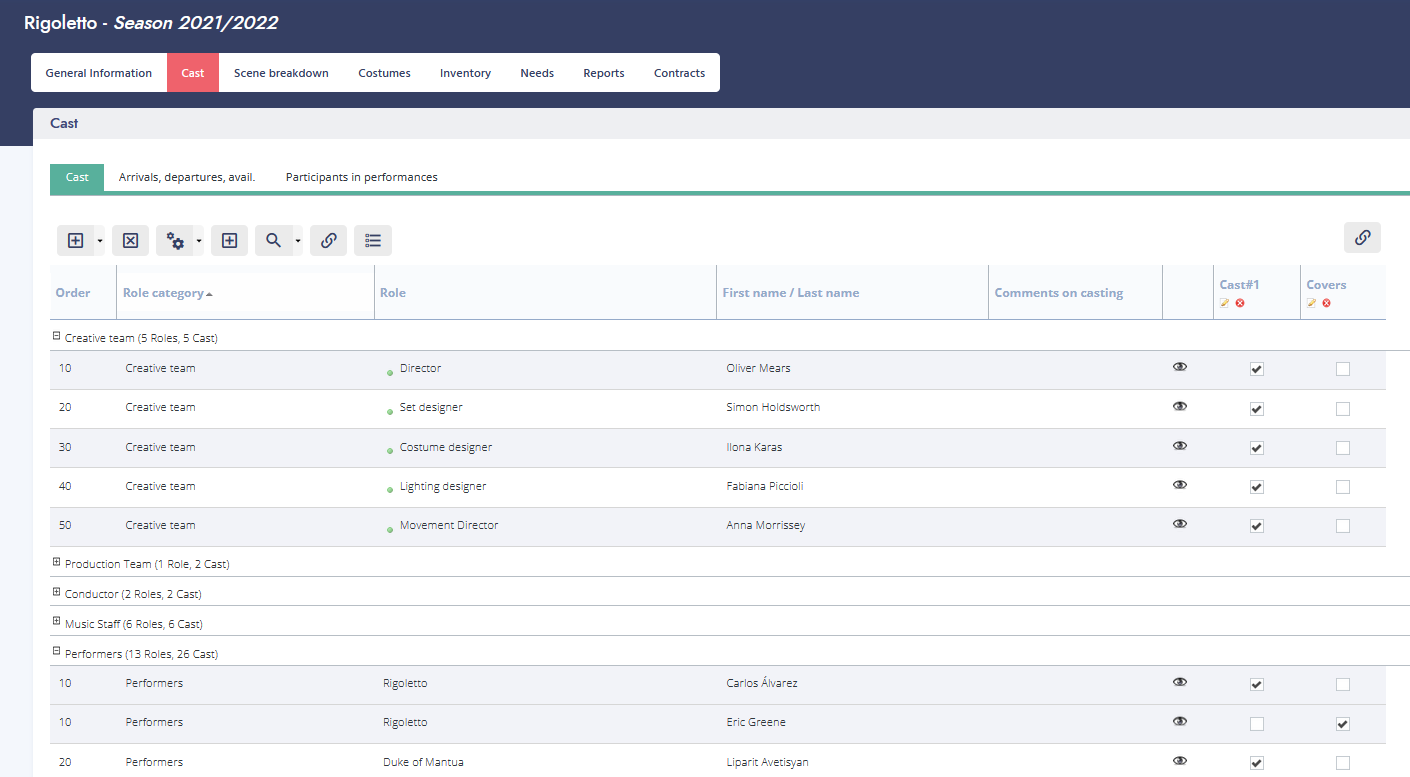Image resolution: width=1410 pixels, height=777 pixels.
Task: Click the magnifying glass search icon
Action: (x=273, y=241)
